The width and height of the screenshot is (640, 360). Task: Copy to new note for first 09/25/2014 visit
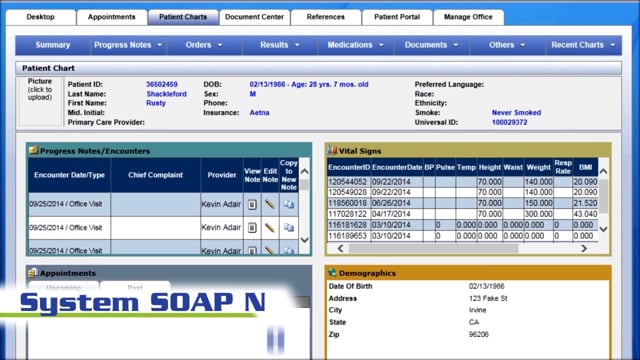tap(289, 204)
